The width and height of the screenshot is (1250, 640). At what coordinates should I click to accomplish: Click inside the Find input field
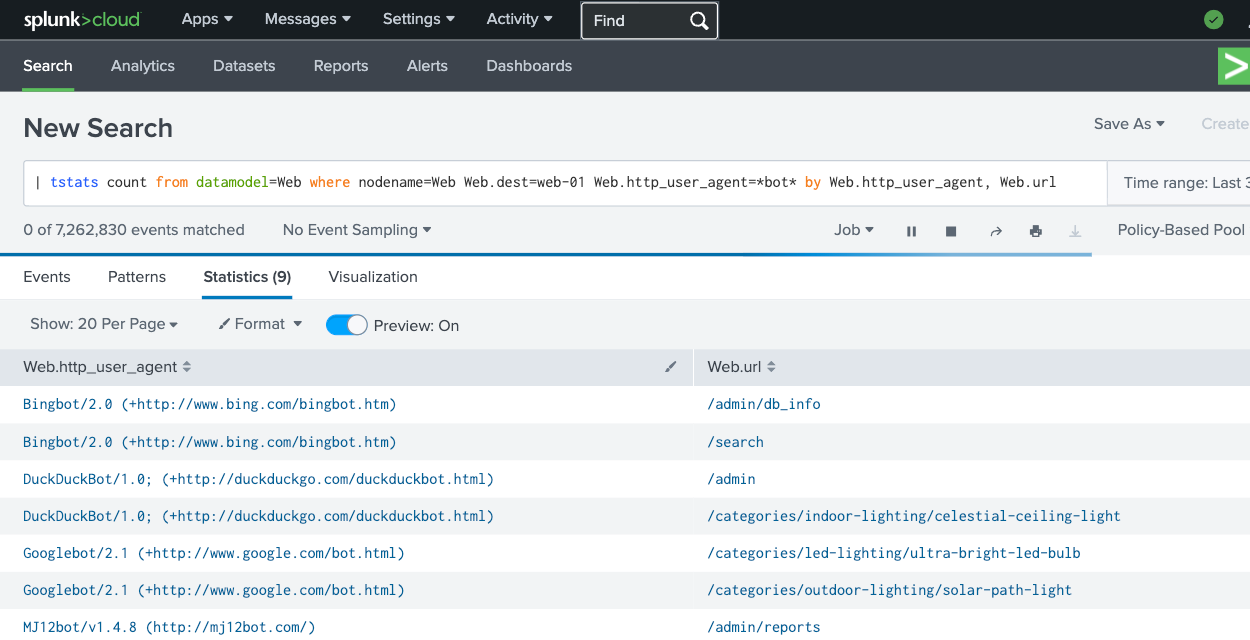[630, 20]
